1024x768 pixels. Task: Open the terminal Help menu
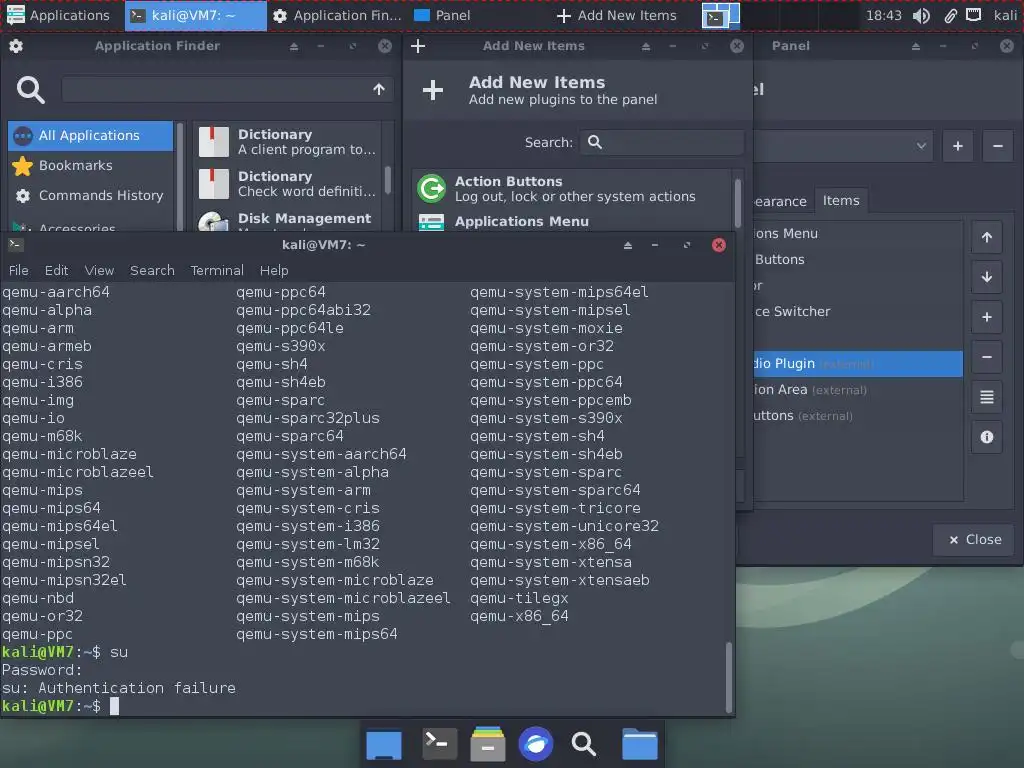pyautogui.click(x=274, y=270)
